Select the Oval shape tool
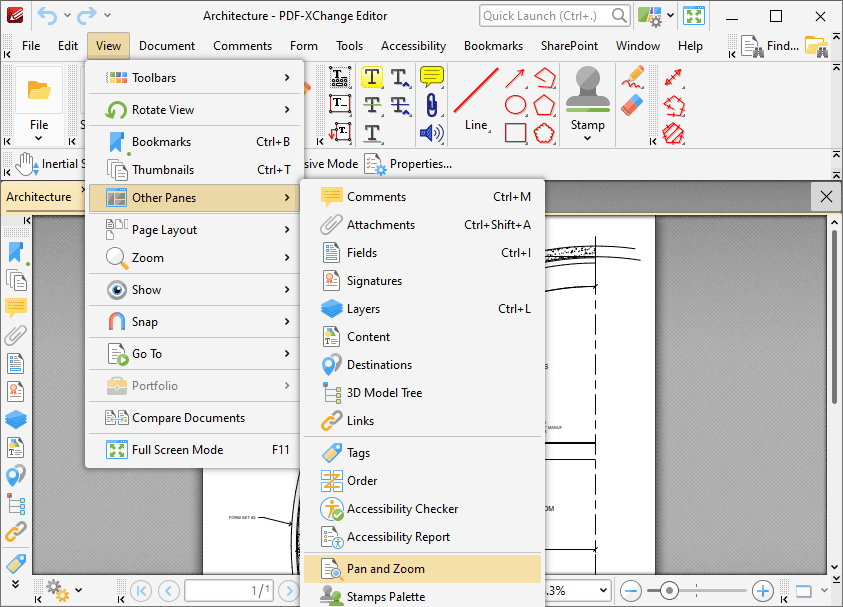This screenshot has width=843, height=607. pyautogui.click(x=516, y=105)
